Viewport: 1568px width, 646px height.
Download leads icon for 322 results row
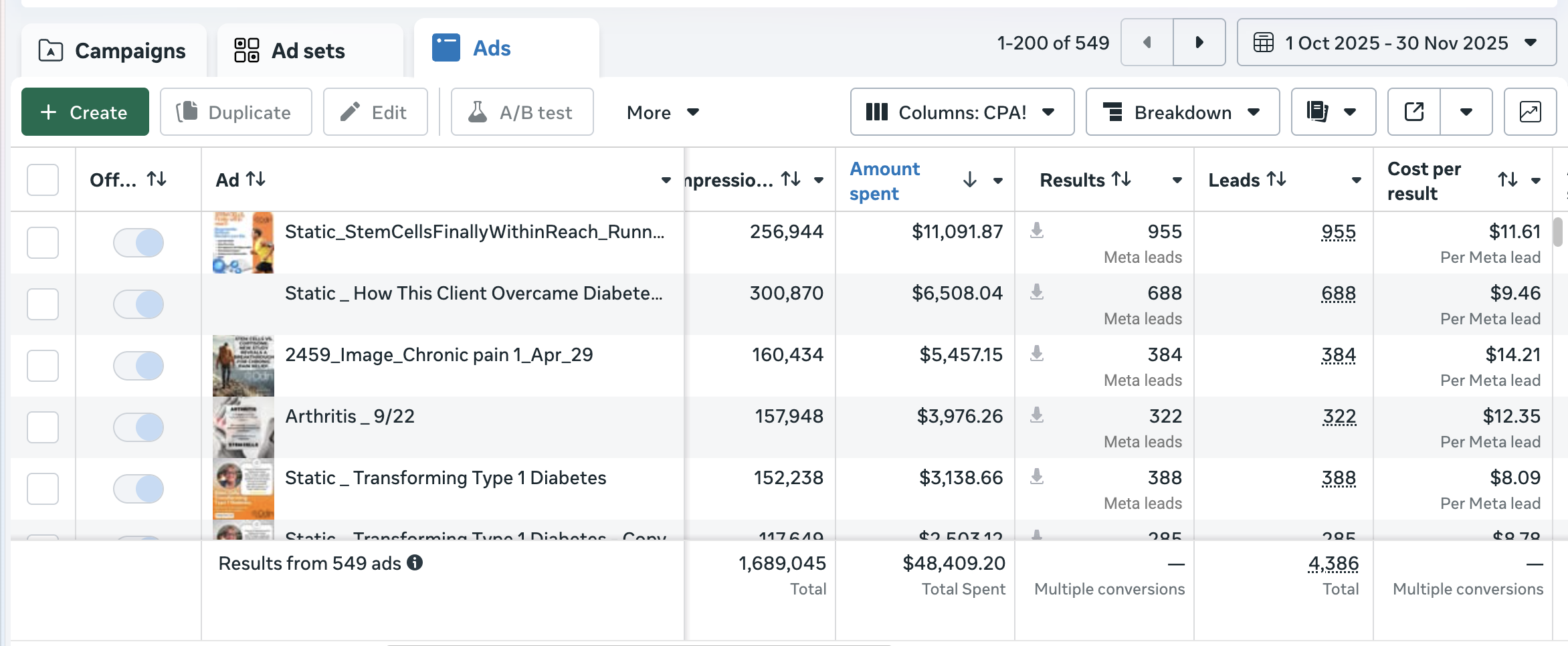point(1037,415)
